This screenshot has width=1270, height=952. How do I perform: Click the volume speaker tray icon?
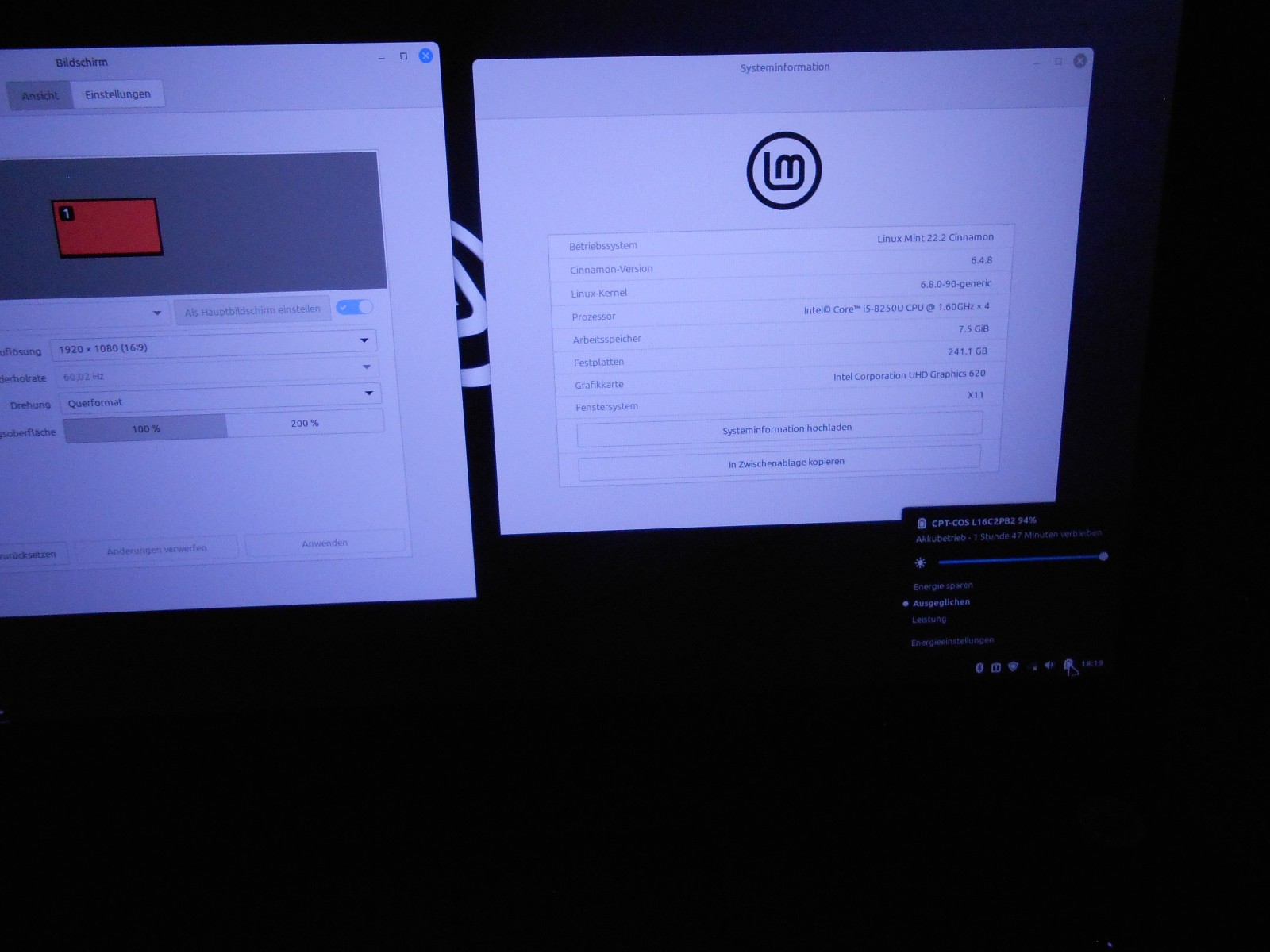tap(1049, 666)
